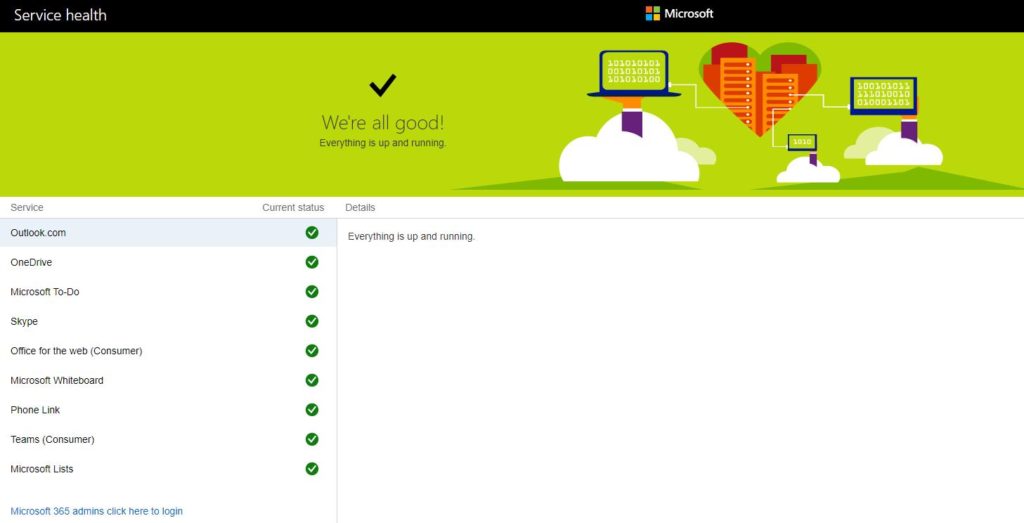Select the Microsoft Whiteboard service
This screenshot has width=1024, height=523.
(x=168, y=380)
